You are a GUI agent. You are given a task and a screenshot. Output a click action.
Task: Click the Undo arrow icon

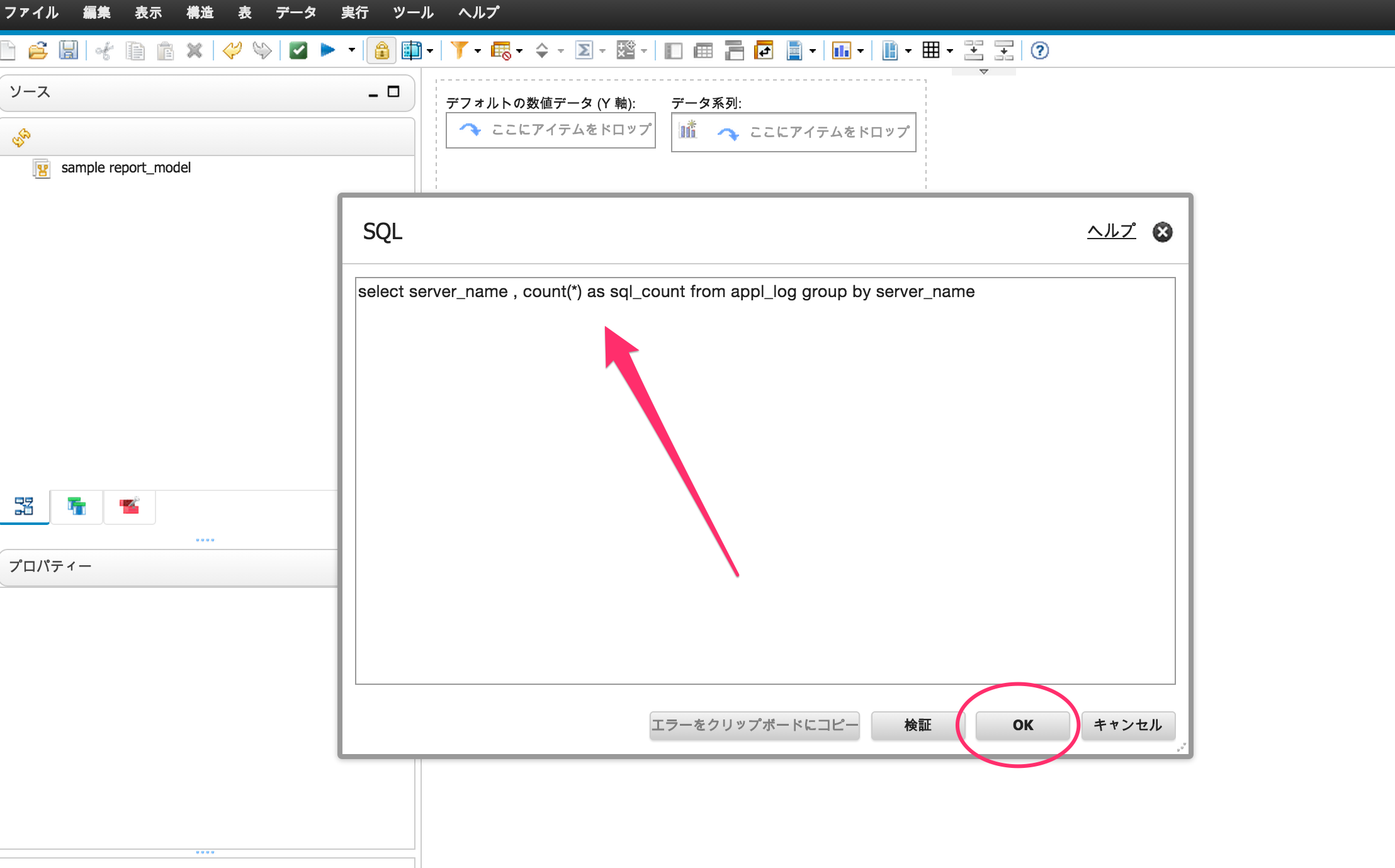coord(232,50)
